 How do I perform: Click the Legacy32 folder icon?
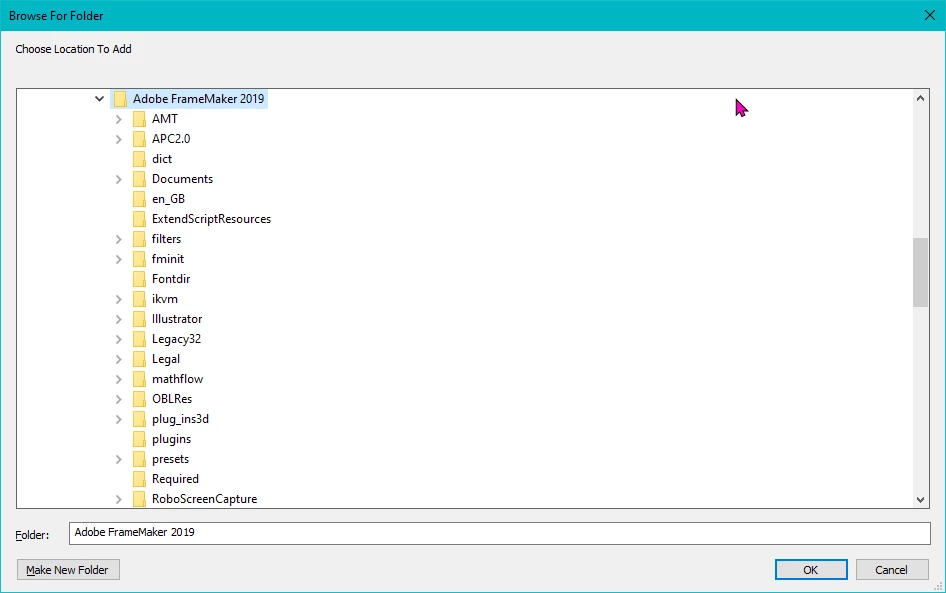[x=139, y=338]
